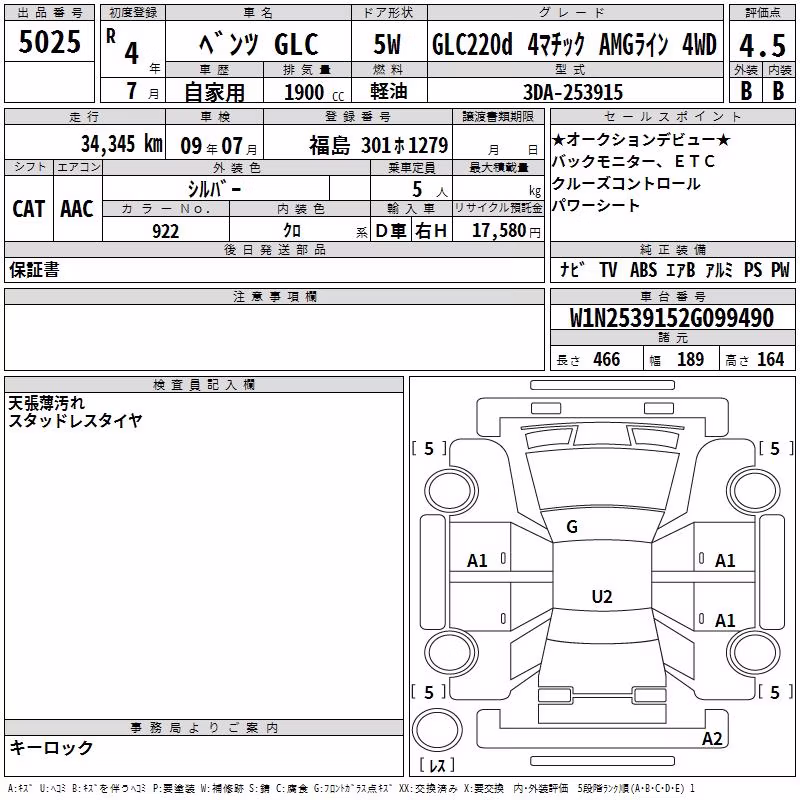Viewport: 800px width, 800px height.
Task: Click the U2 mark on roof
Action: coord(602,596)
